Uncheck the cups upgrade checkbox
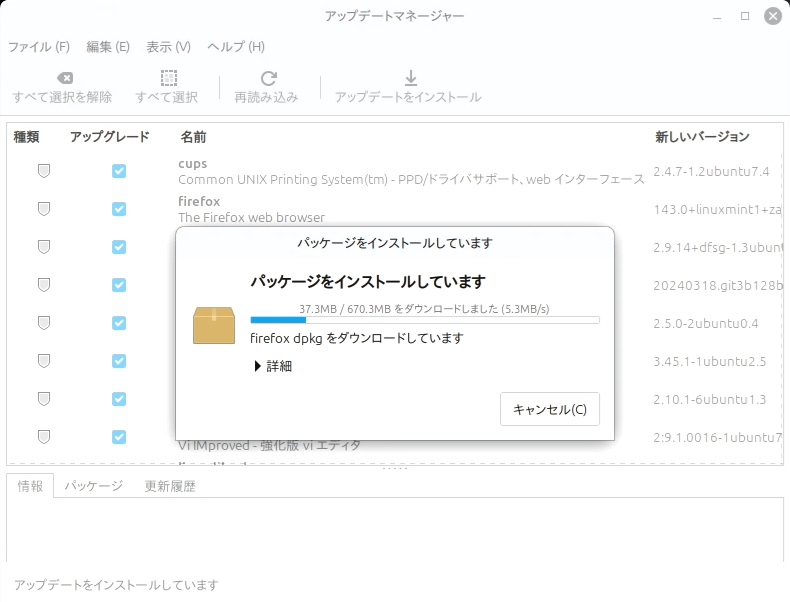This screenshot has height=602, width=790. (119, 171)
